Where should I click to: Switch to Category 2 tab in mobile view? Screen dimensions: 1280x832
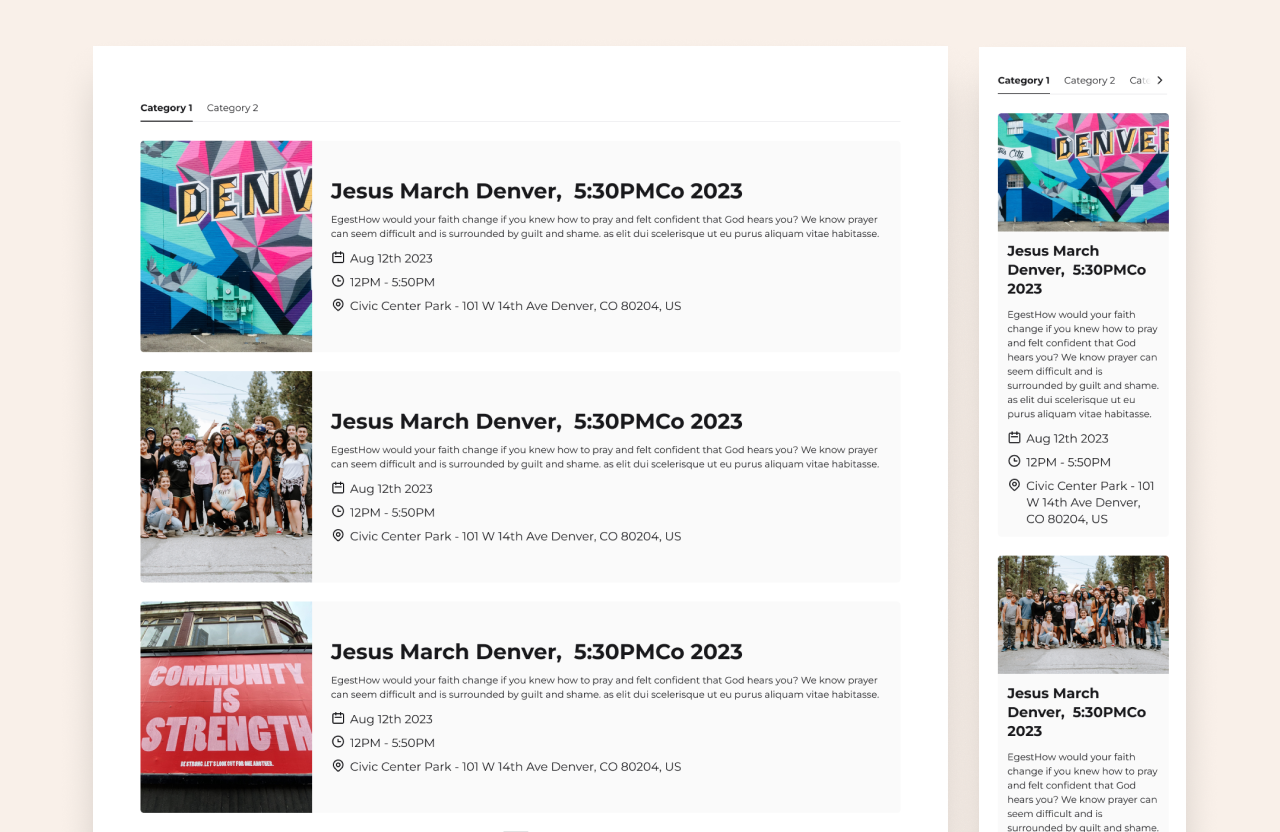click(x=1089, y=81)
